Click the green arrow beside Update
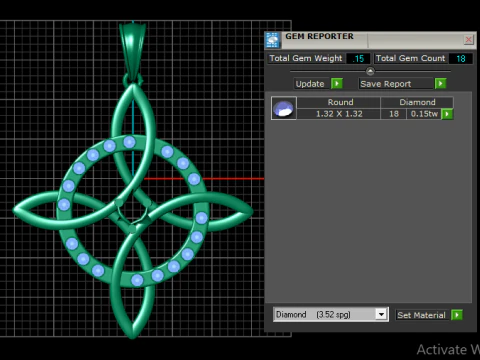The width and height of the screenshot is (480, 360). pos(337,83)
